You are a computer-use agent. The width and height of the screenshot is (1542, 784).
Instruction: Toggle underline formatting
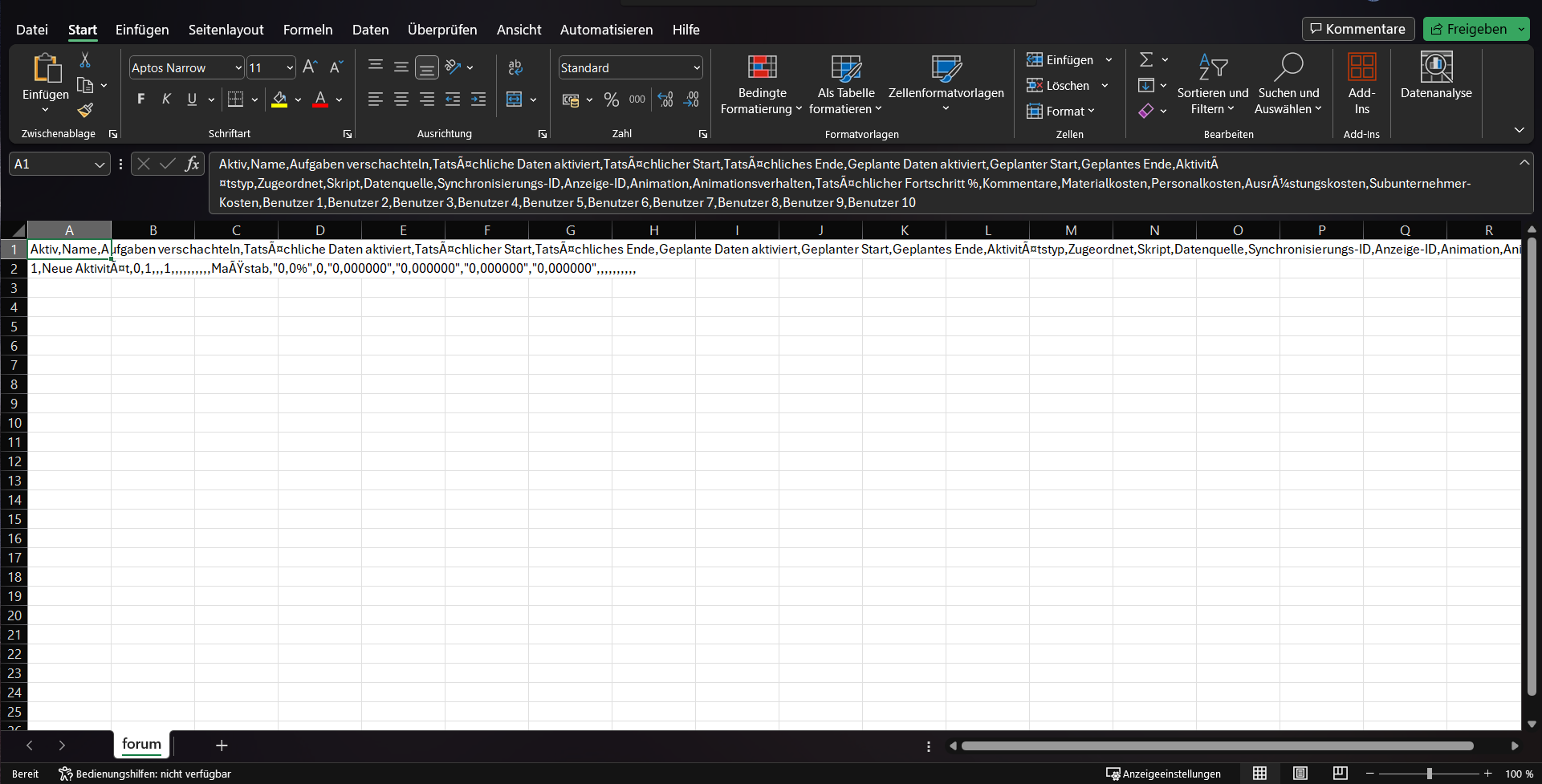pos(191,99)
